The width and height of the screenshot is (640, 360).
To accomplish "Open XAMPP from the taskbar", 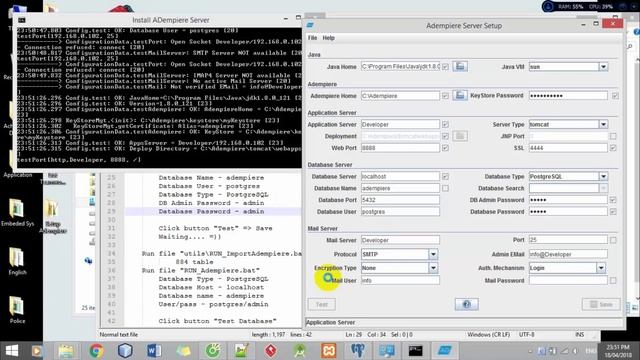I will [329, 351].
